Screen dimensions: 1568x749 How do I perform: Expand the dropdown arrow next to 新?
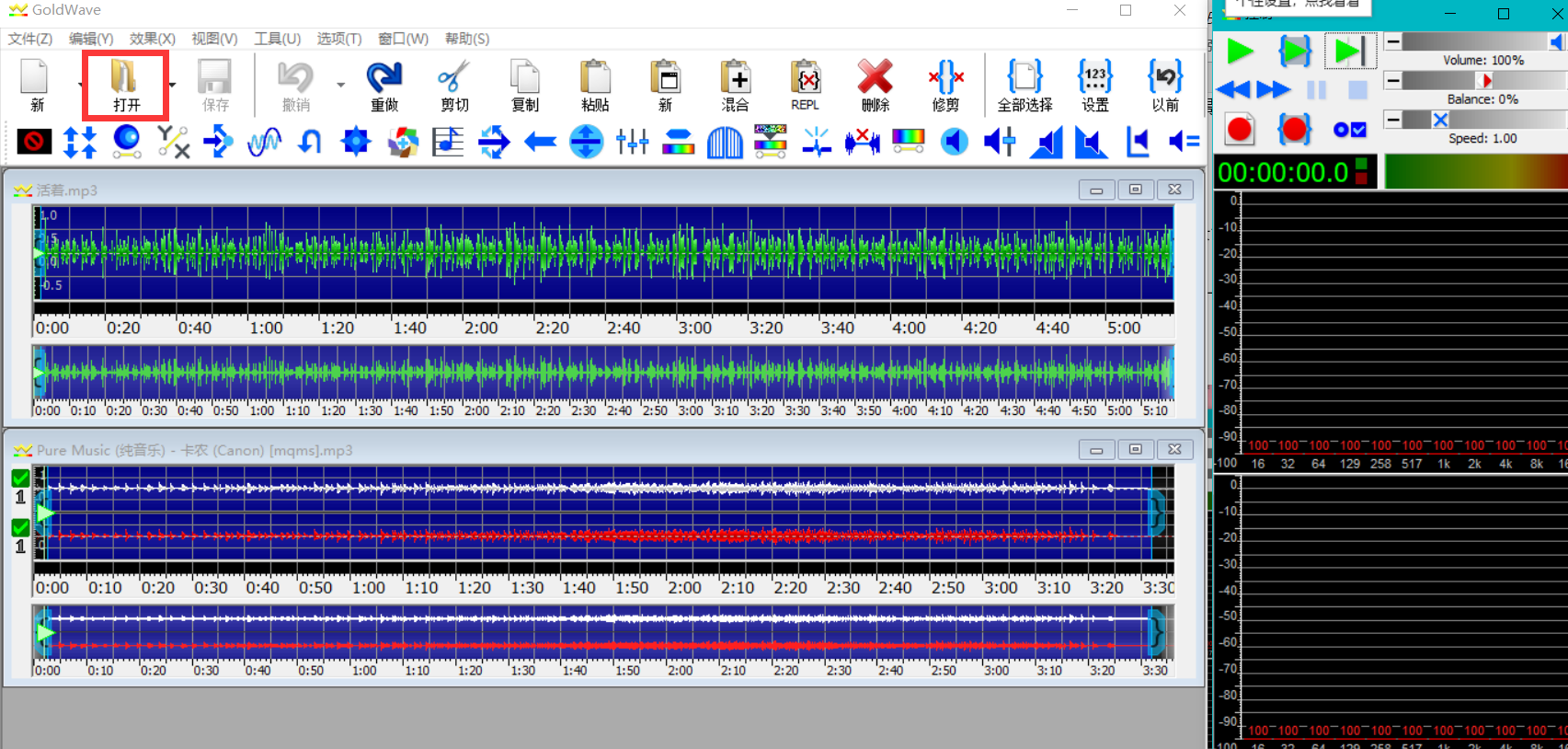[80, 85]
